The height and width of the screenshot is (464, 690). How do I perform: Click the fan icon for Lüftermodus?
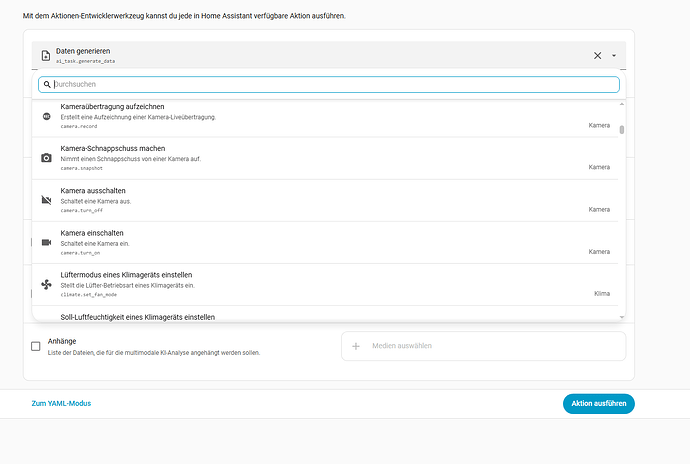46,284
